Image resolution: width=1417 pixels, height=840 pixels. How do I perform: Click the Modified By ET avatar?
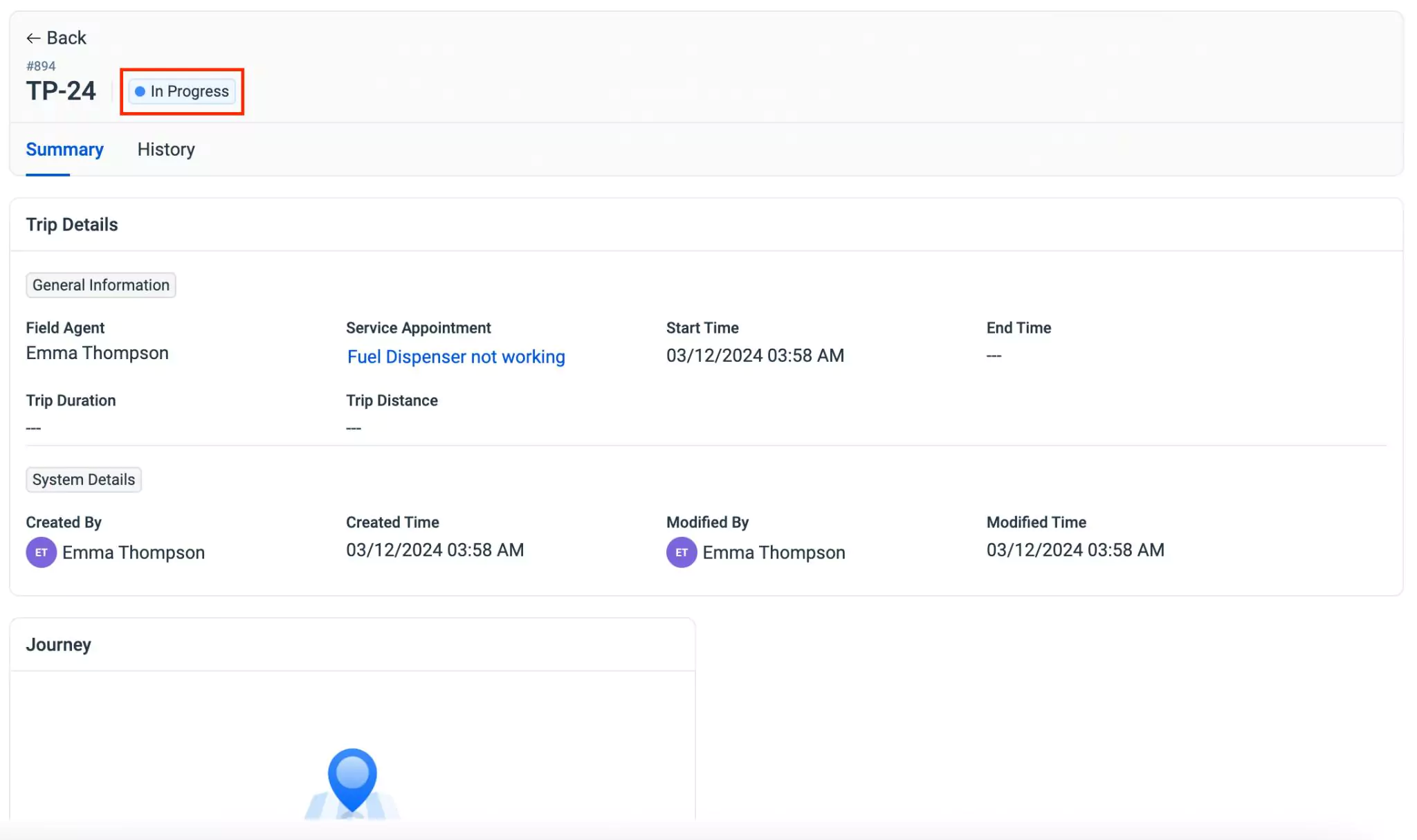681,552
